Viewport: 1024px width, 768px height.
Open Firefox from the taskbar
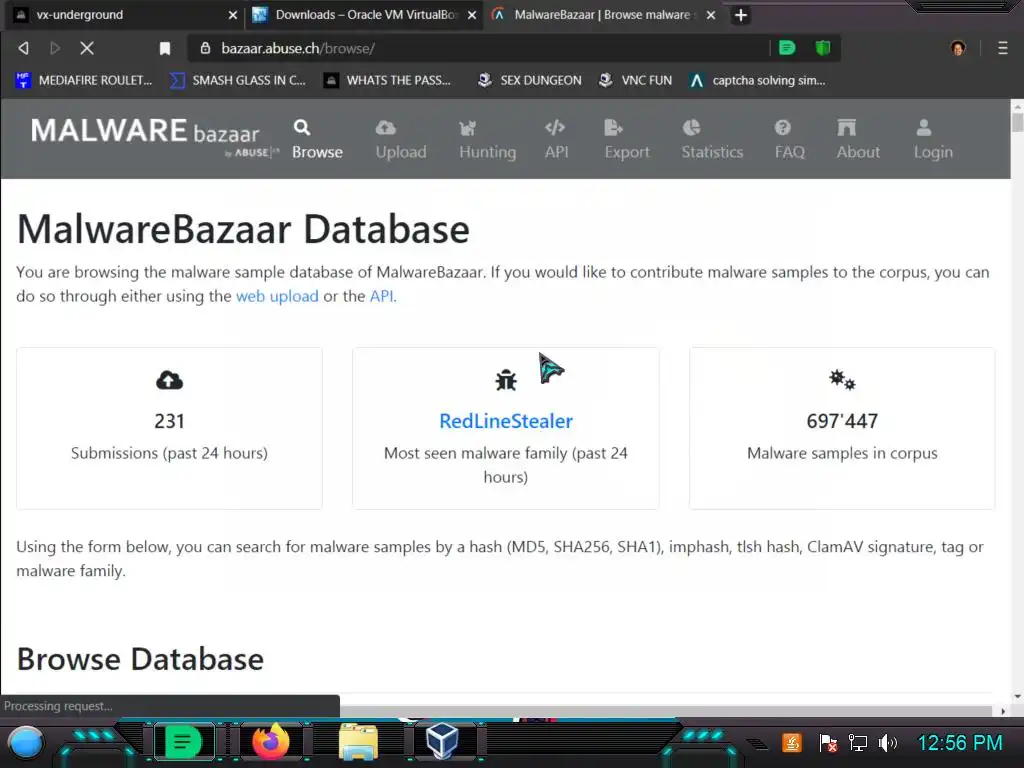271,743
